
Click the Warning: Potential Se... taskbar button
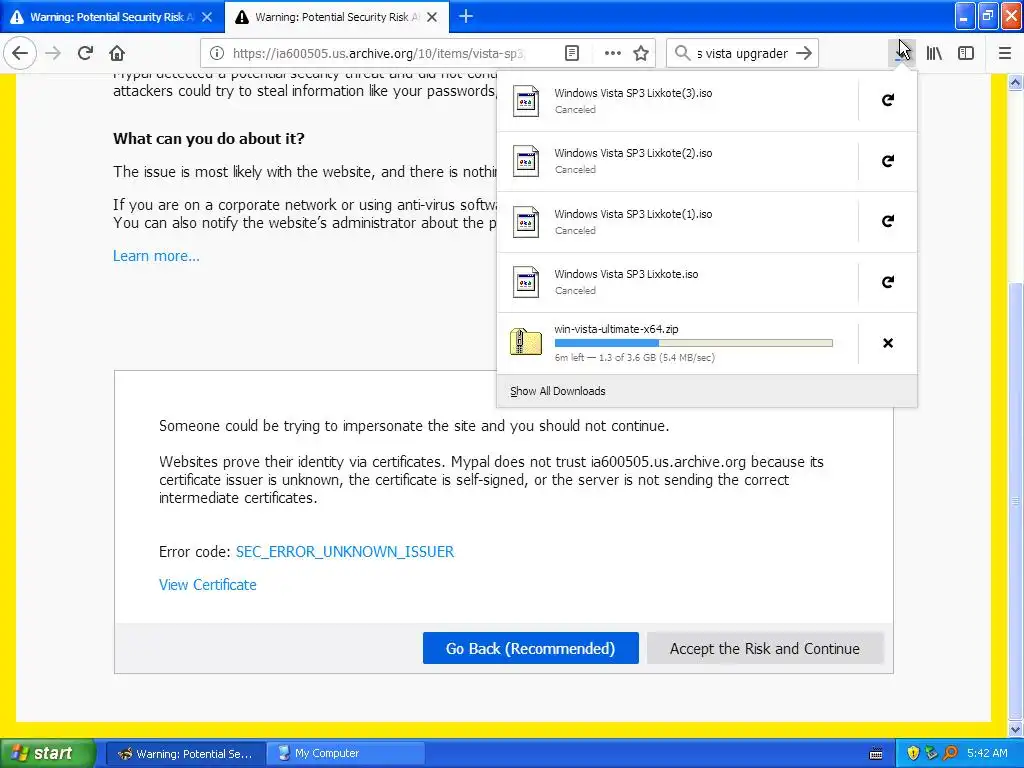(x=185, y=754)
